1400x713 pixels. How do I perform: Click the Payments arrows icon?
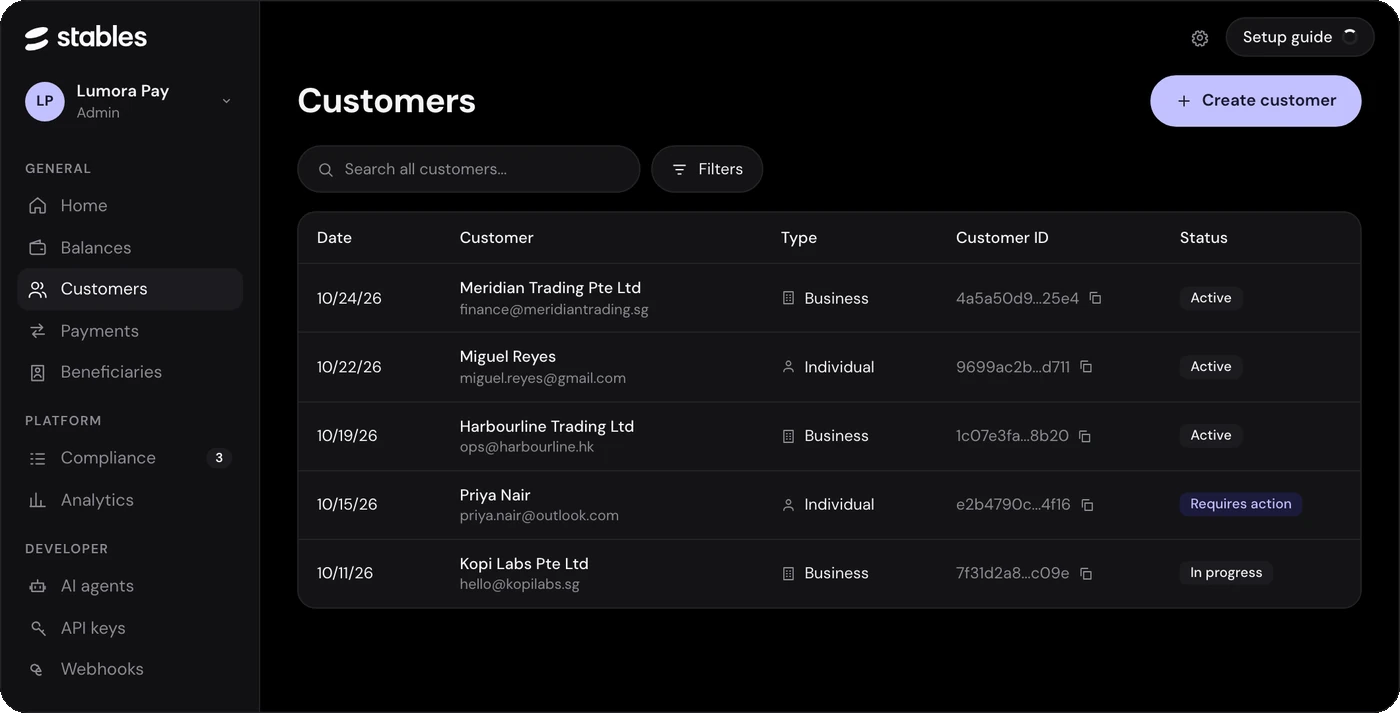tap(38, 331)
